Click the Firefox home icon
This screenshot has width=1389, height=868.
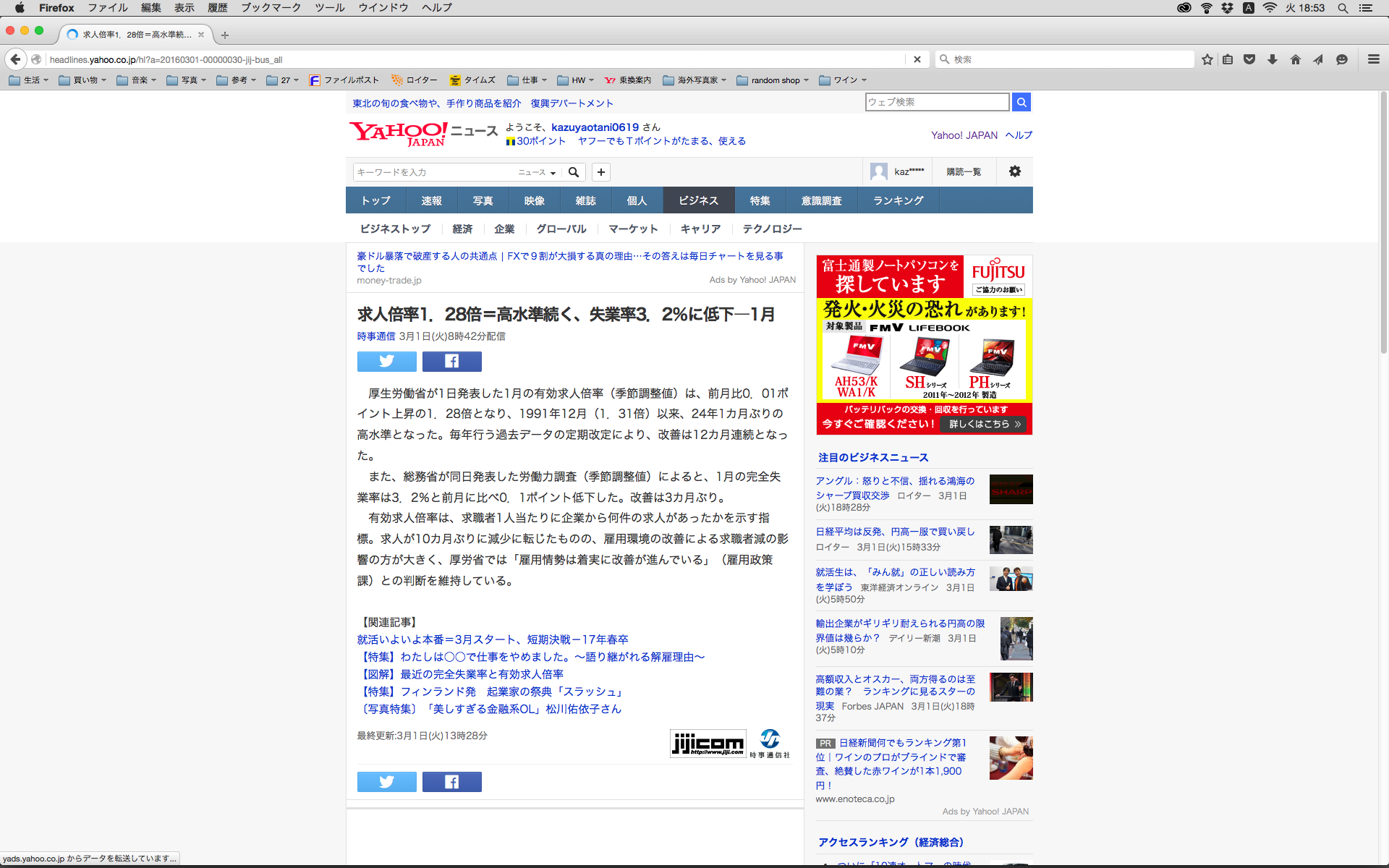click(1295, 59)
